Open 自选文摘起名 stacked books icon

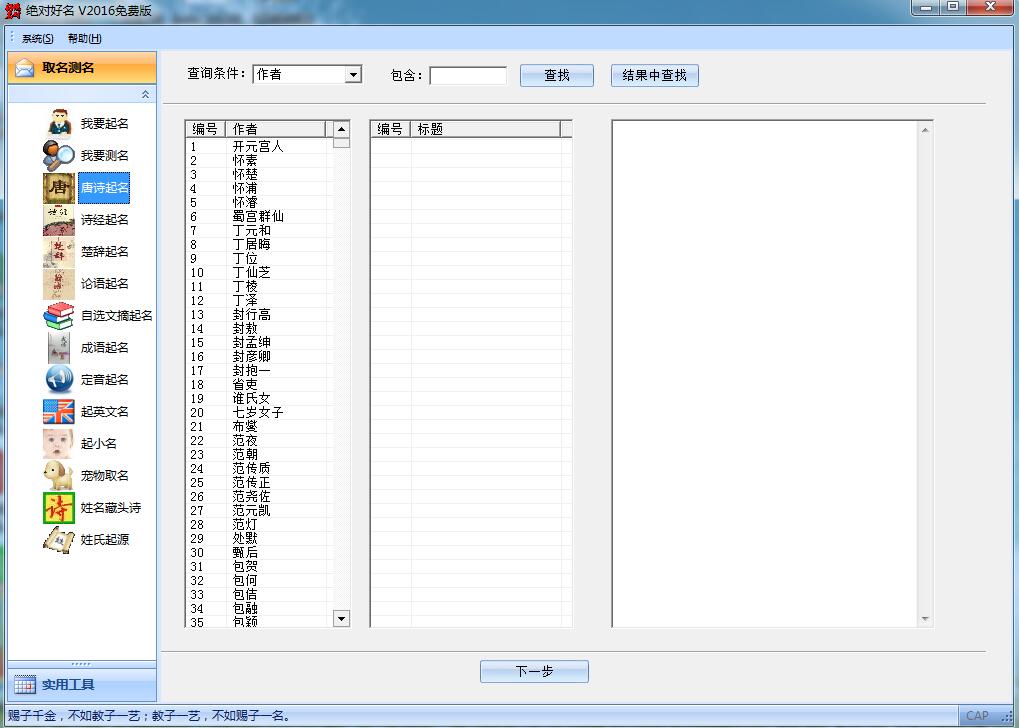coord(59,315)
